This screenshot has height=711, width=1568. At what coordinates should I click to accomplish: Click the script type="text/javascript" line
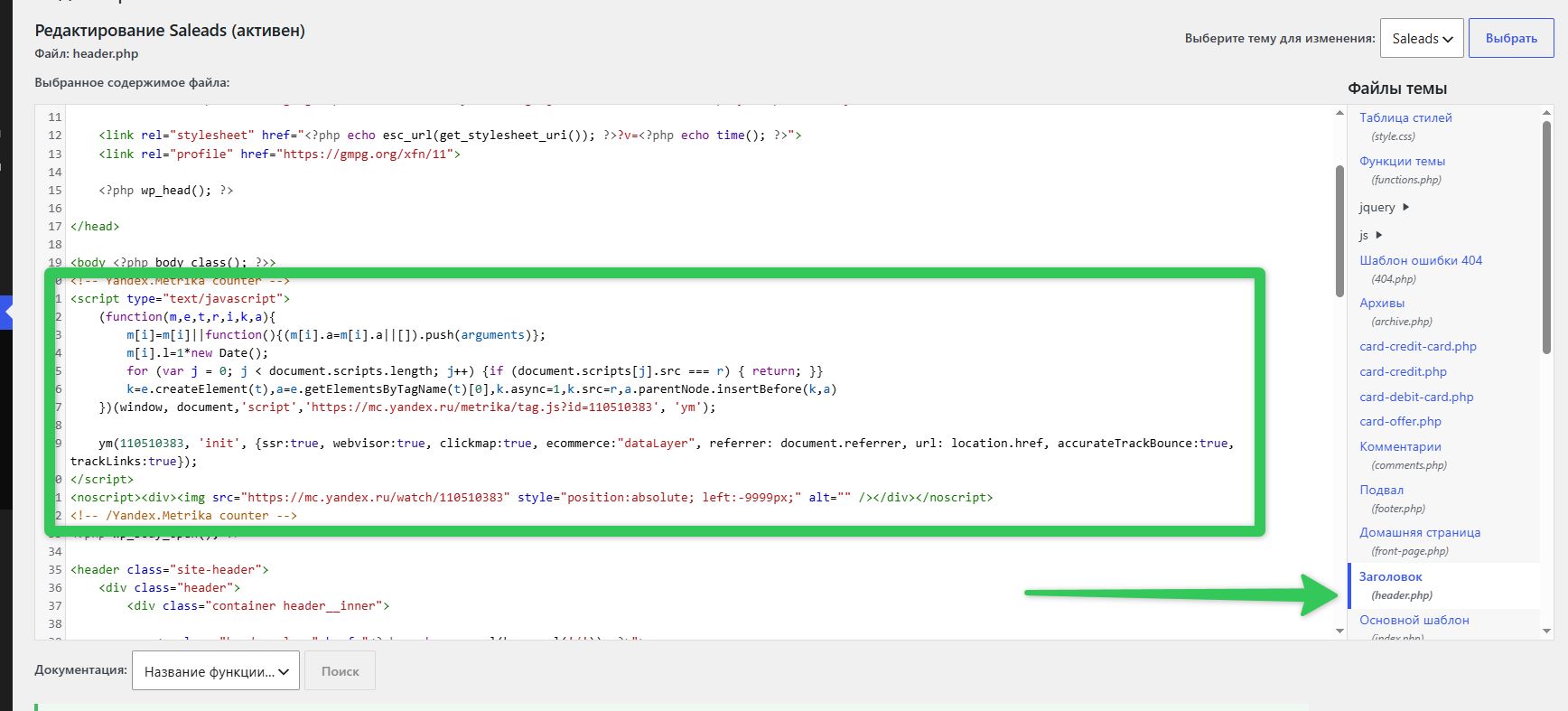181,298
